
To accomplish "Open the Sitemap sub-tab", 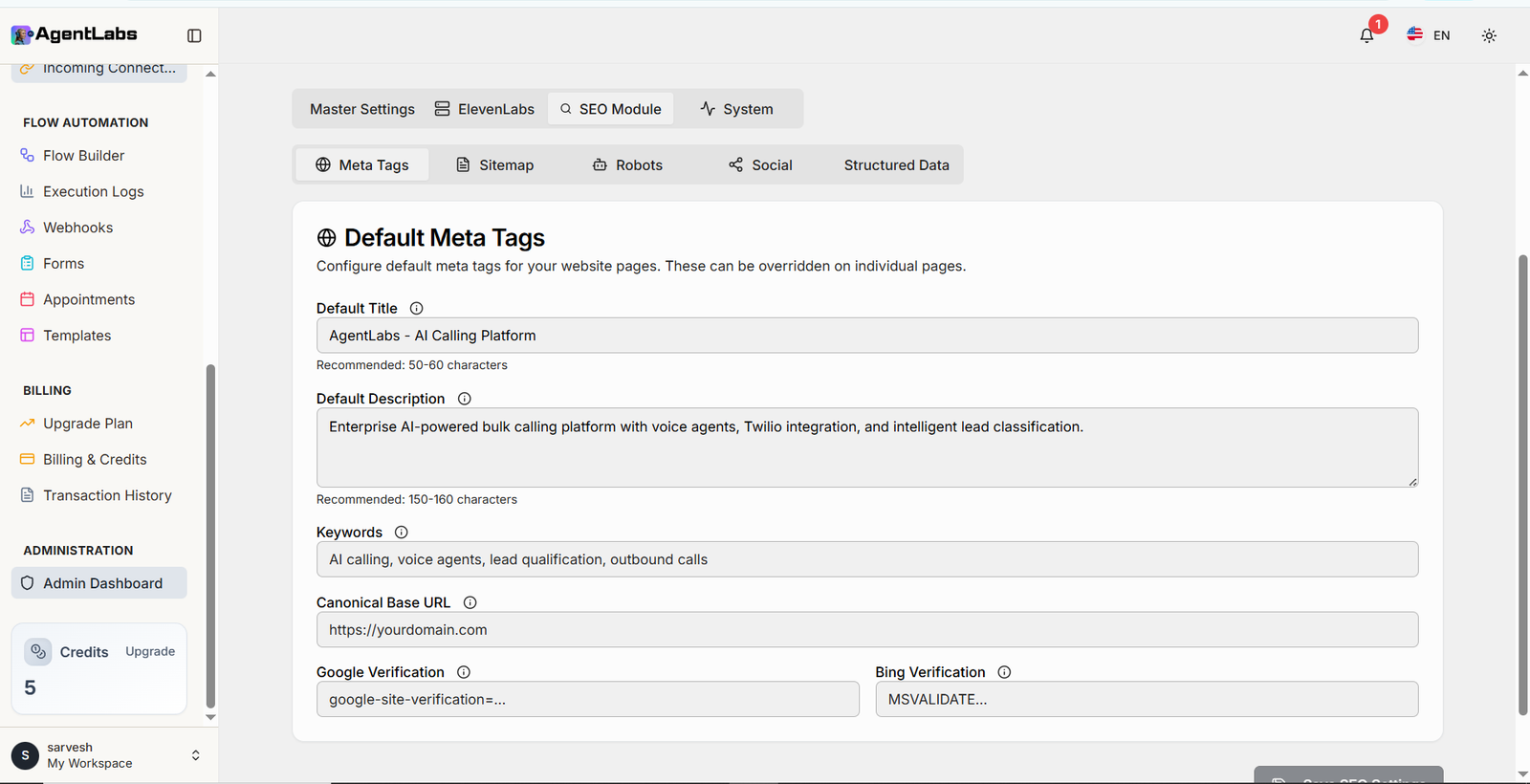I will (x=495, y=165).
